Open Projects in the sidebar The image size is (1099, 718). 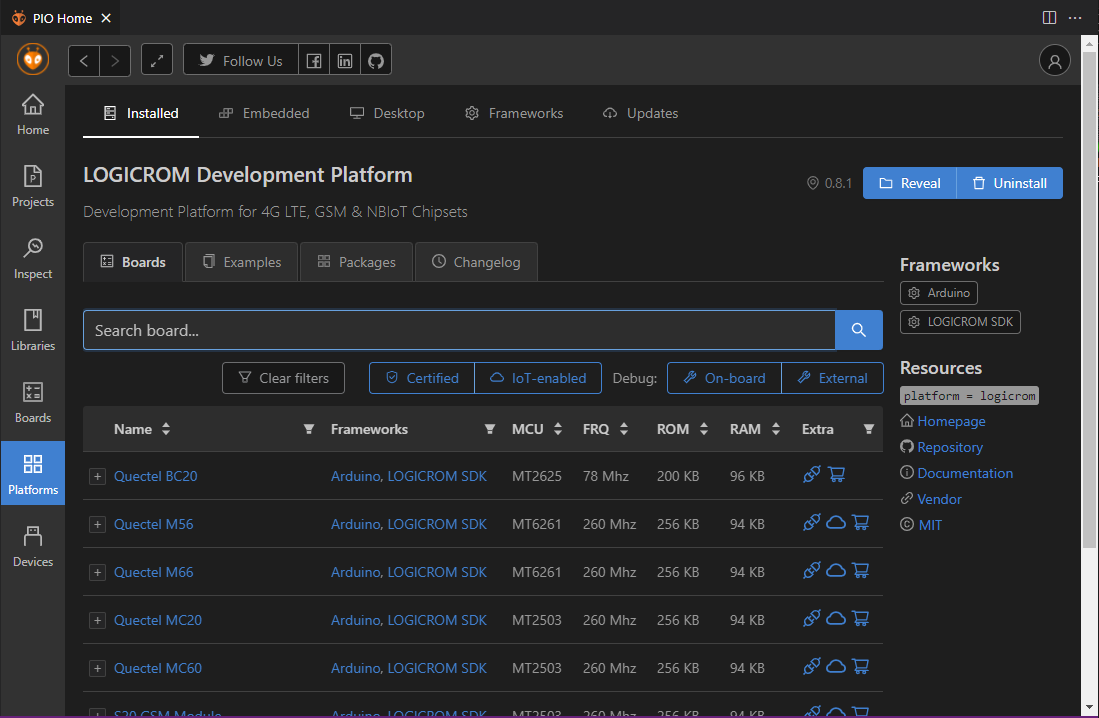[33, 187]
